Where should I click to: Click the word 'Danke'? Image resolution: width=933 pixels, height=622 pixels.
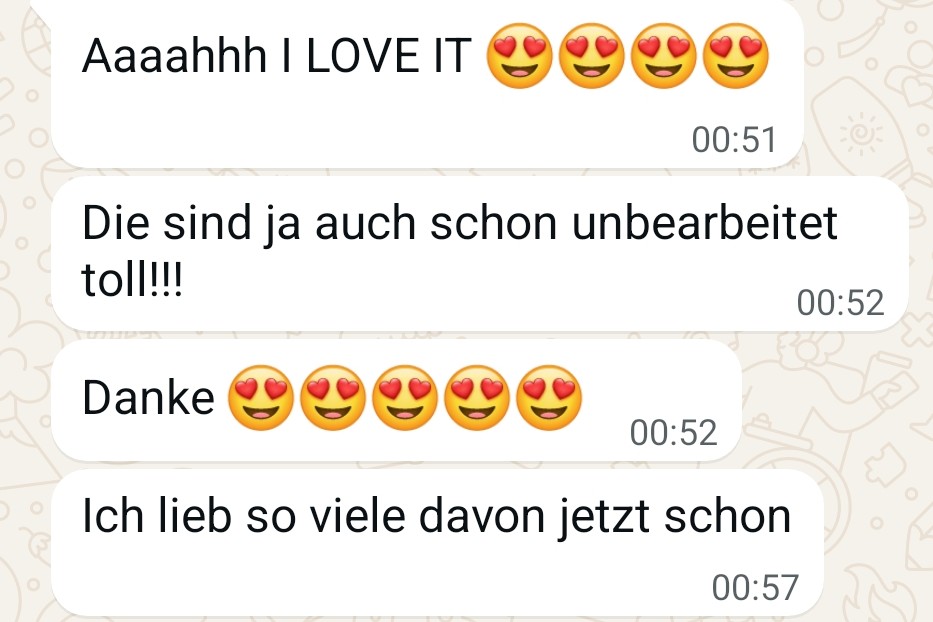[x=148, y=398]
